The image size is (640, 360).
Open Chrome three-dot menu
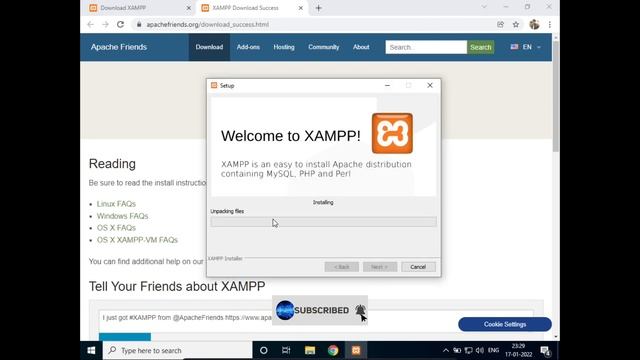click(550, 24)
